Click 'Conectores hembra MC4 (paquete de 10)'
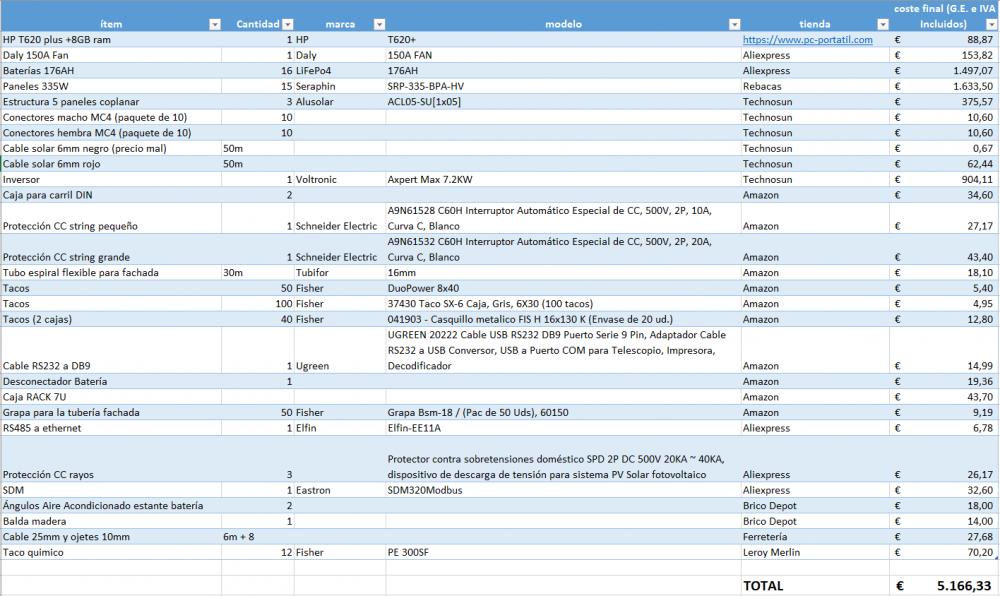 point(112,133)
